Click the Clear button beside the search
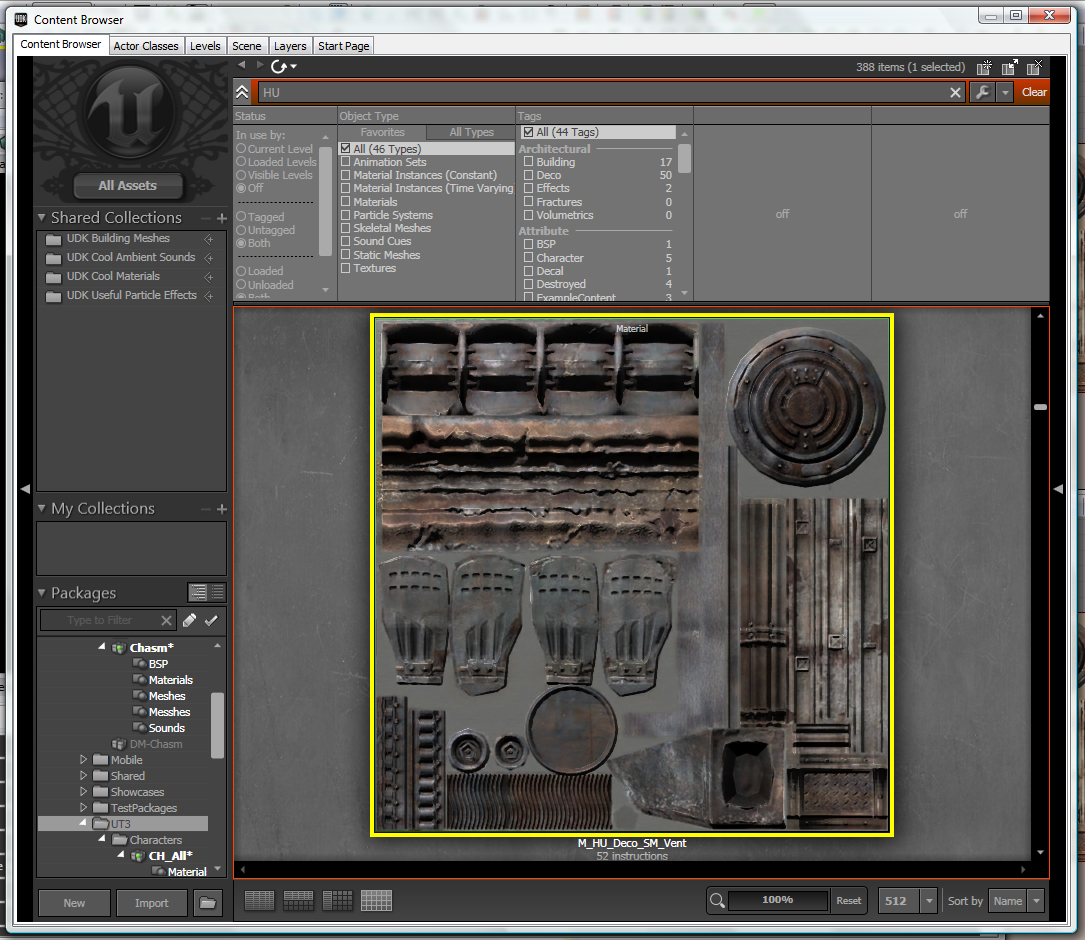 [1034, 92]
